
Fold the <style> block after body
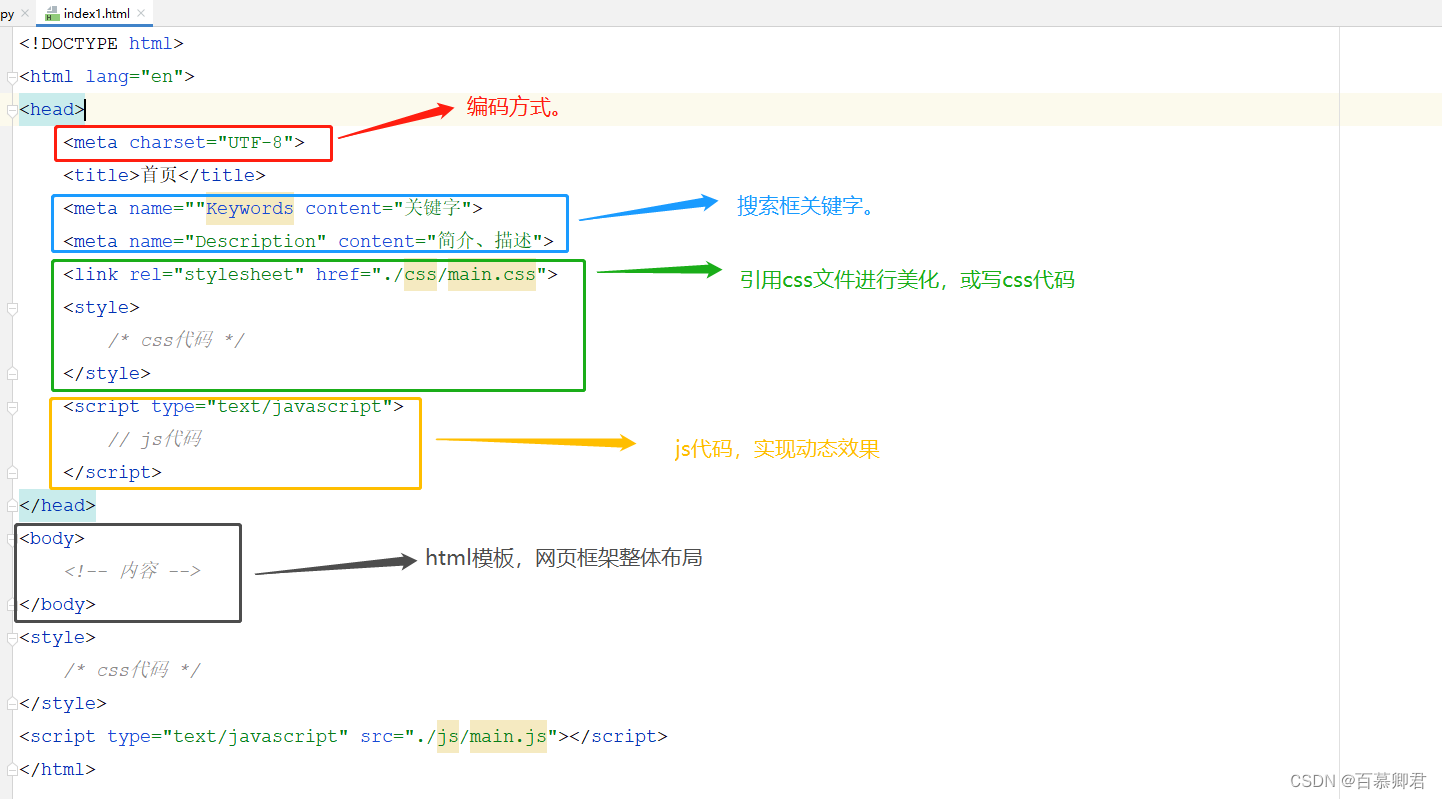(11, 638)
